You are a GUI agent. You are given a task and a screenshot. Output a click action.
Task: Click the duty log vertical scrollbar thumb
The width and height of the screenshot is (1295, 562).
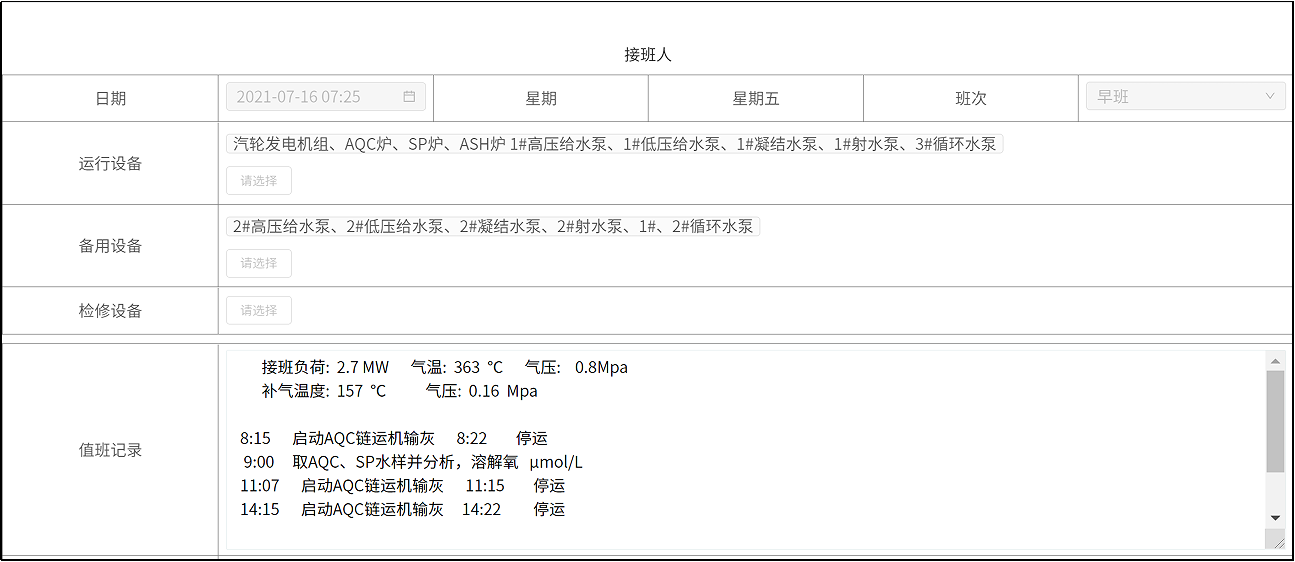pos(1275,420)
